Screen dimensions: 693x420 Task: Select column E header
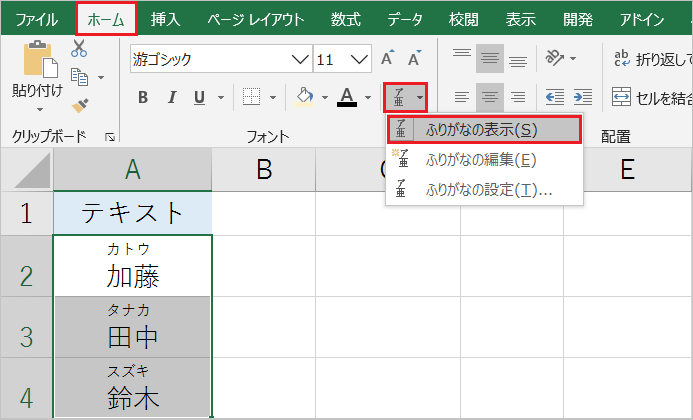pos(628,169)
